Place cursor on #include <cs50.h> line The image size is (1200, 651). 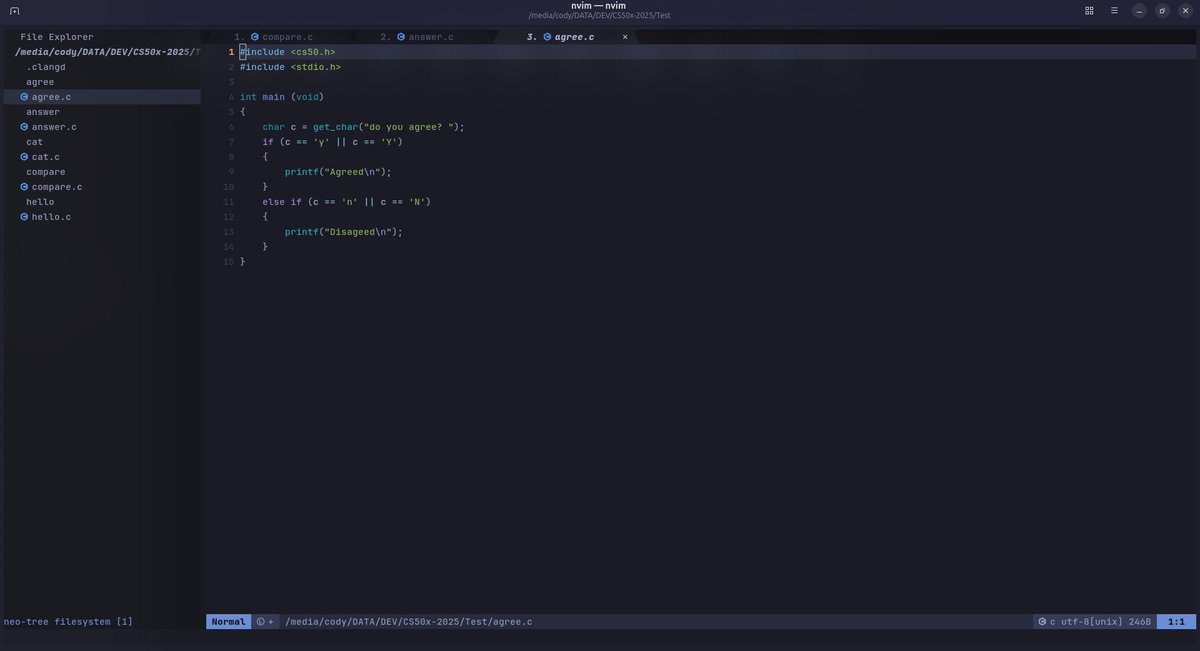point(288,52)
